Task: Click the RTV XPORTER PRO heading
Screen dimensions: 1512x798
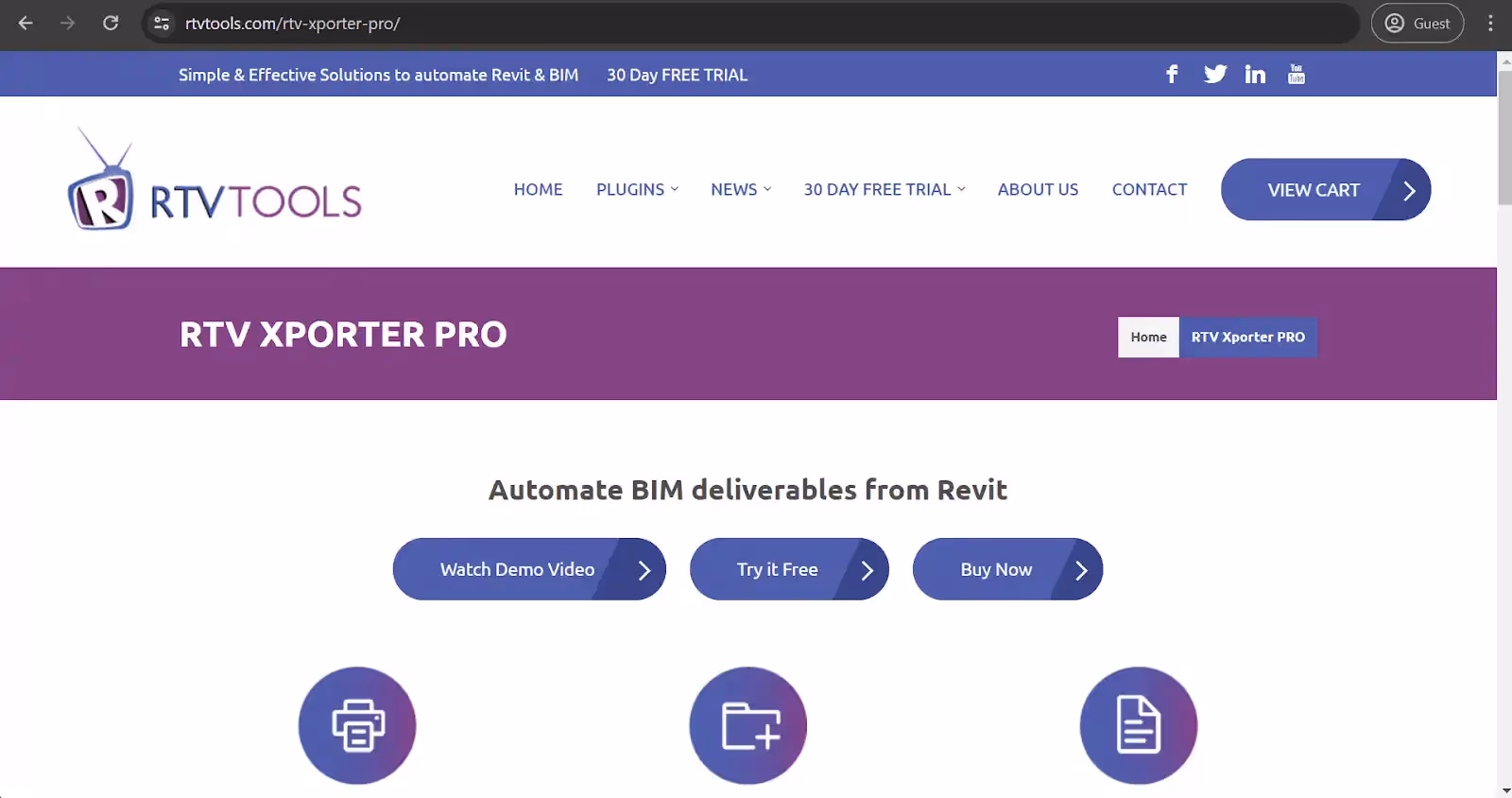Action: tap(343, 334)
